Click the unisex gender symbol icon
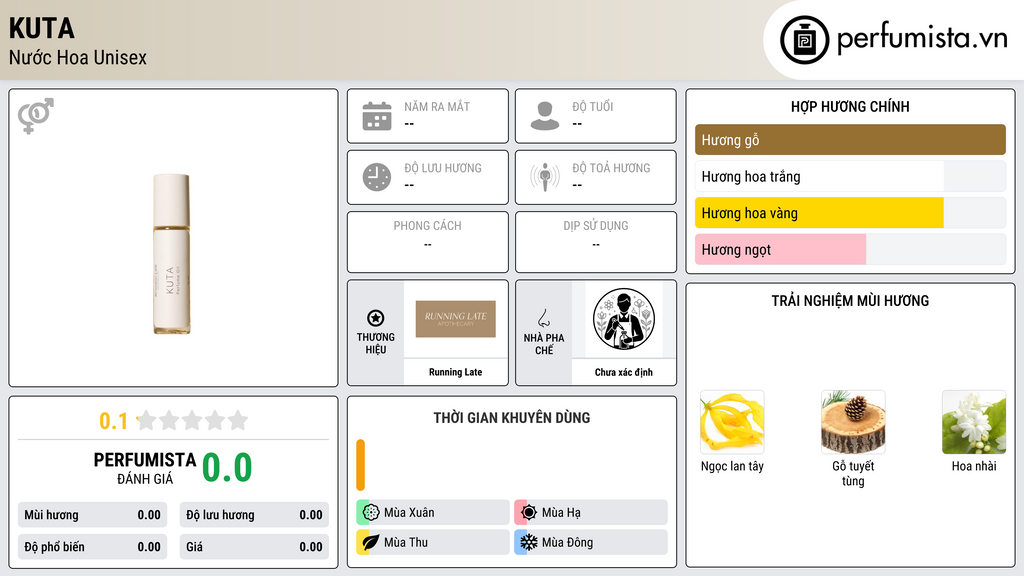 tap(36, 116)
